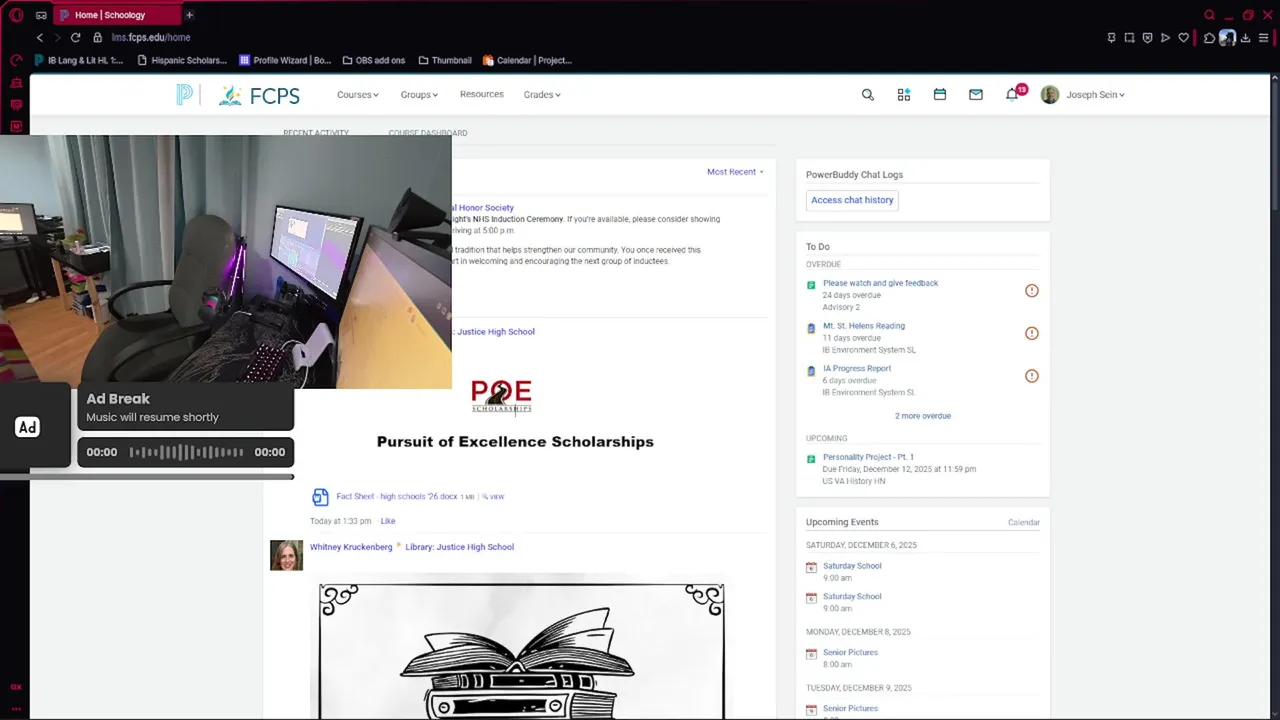Click the red search icon in title bar
This screenshot has width=1280, height=720.
1210,15
